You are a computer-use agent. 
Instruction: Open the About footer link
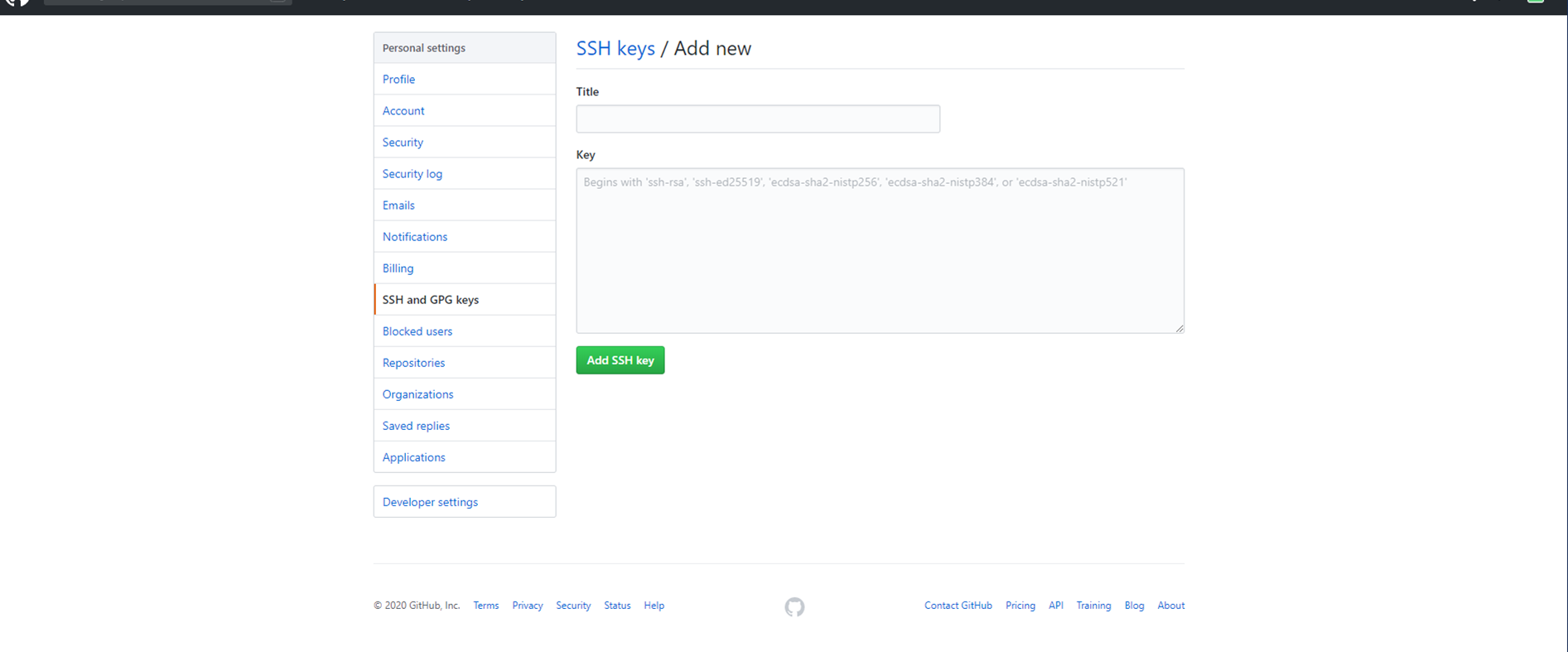(x=1171, y=606)
